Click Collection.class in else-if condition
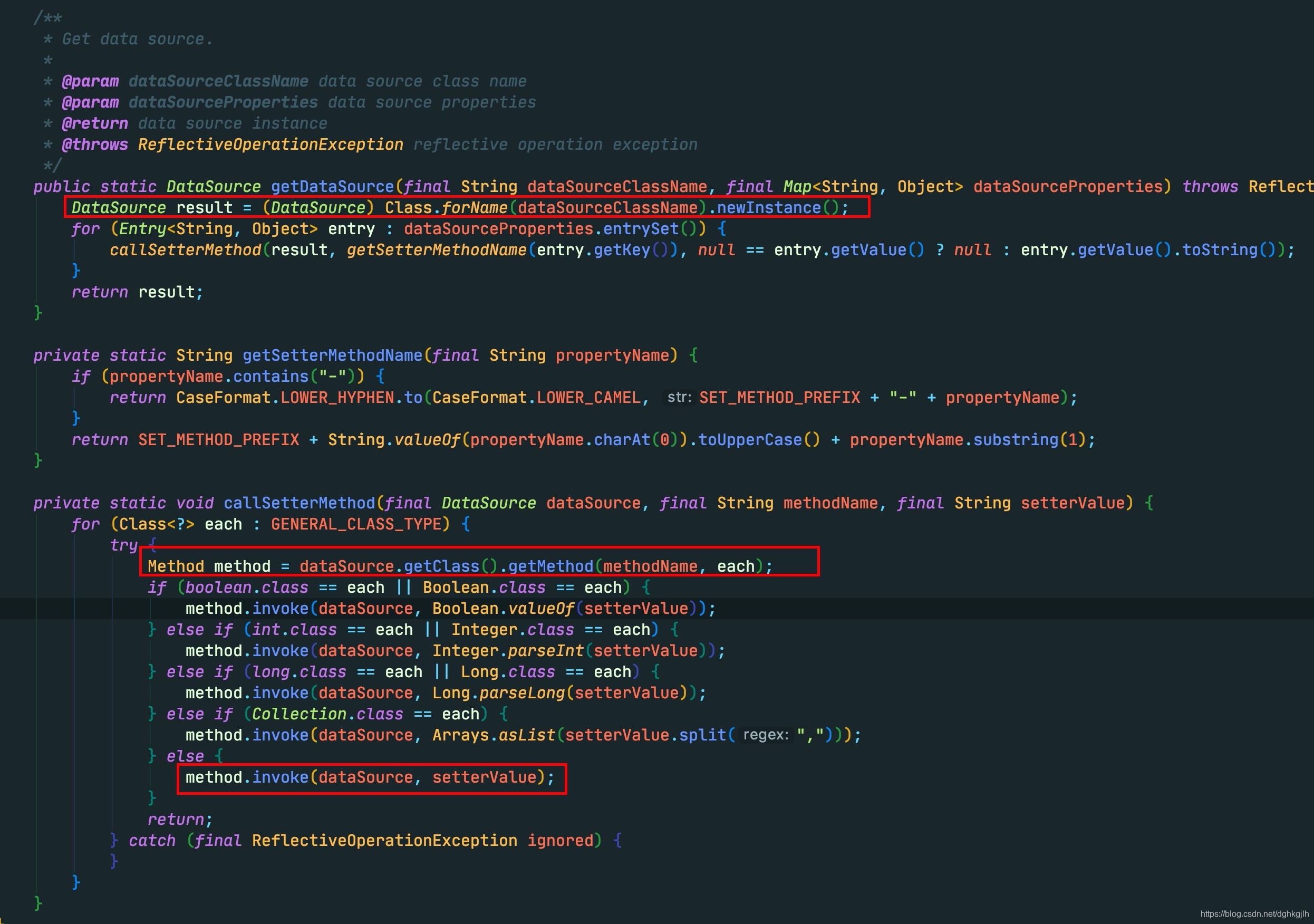This screenshot has width=1314, height=924. [x=327, y=715]
